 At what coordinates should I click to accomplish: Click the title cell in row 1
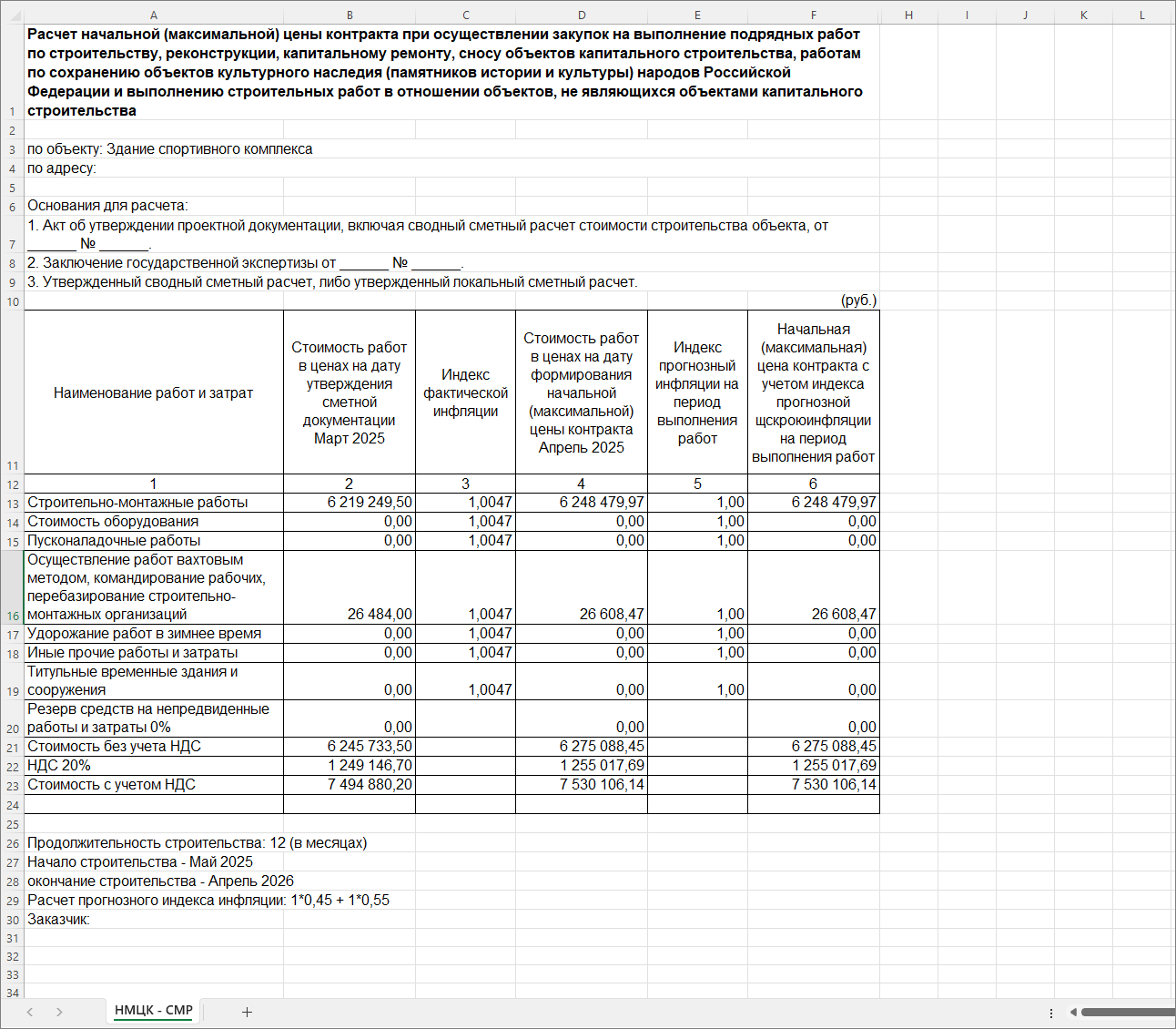[x=446, y=73]
